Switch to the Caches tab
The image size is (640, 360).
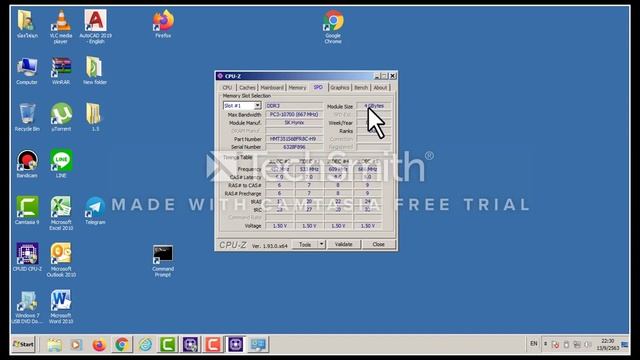coord(247,87)
